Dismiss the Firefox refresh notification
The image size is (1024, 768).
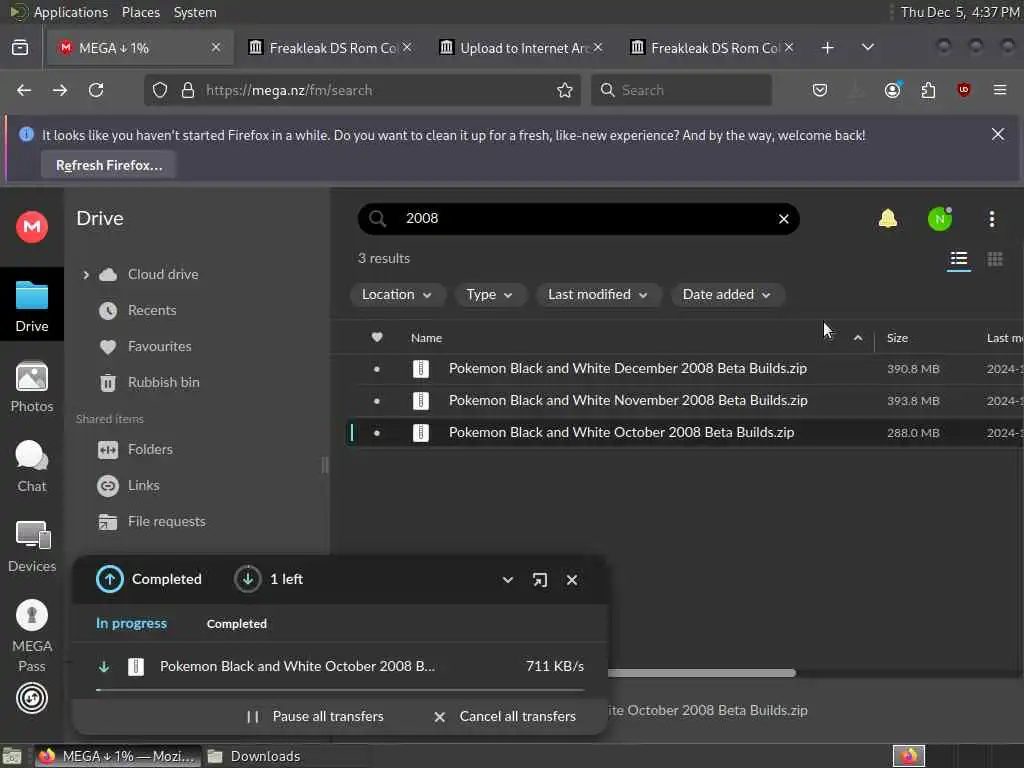pos(997,135)
